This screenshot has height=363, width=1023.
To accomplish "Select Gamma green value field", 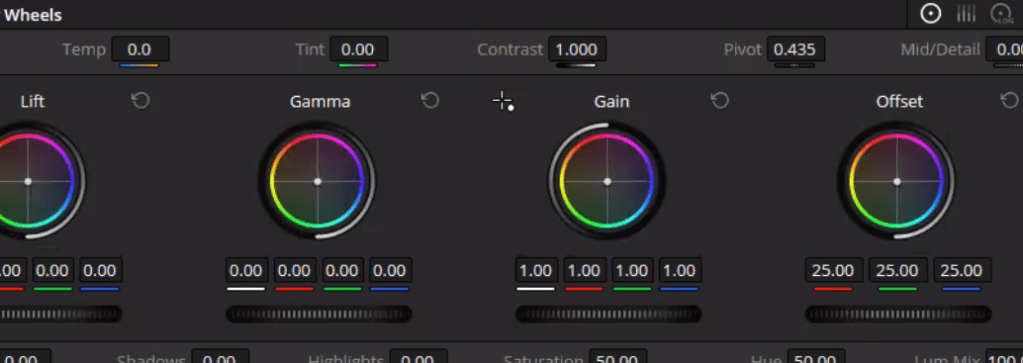I will [x=343, y=270].
